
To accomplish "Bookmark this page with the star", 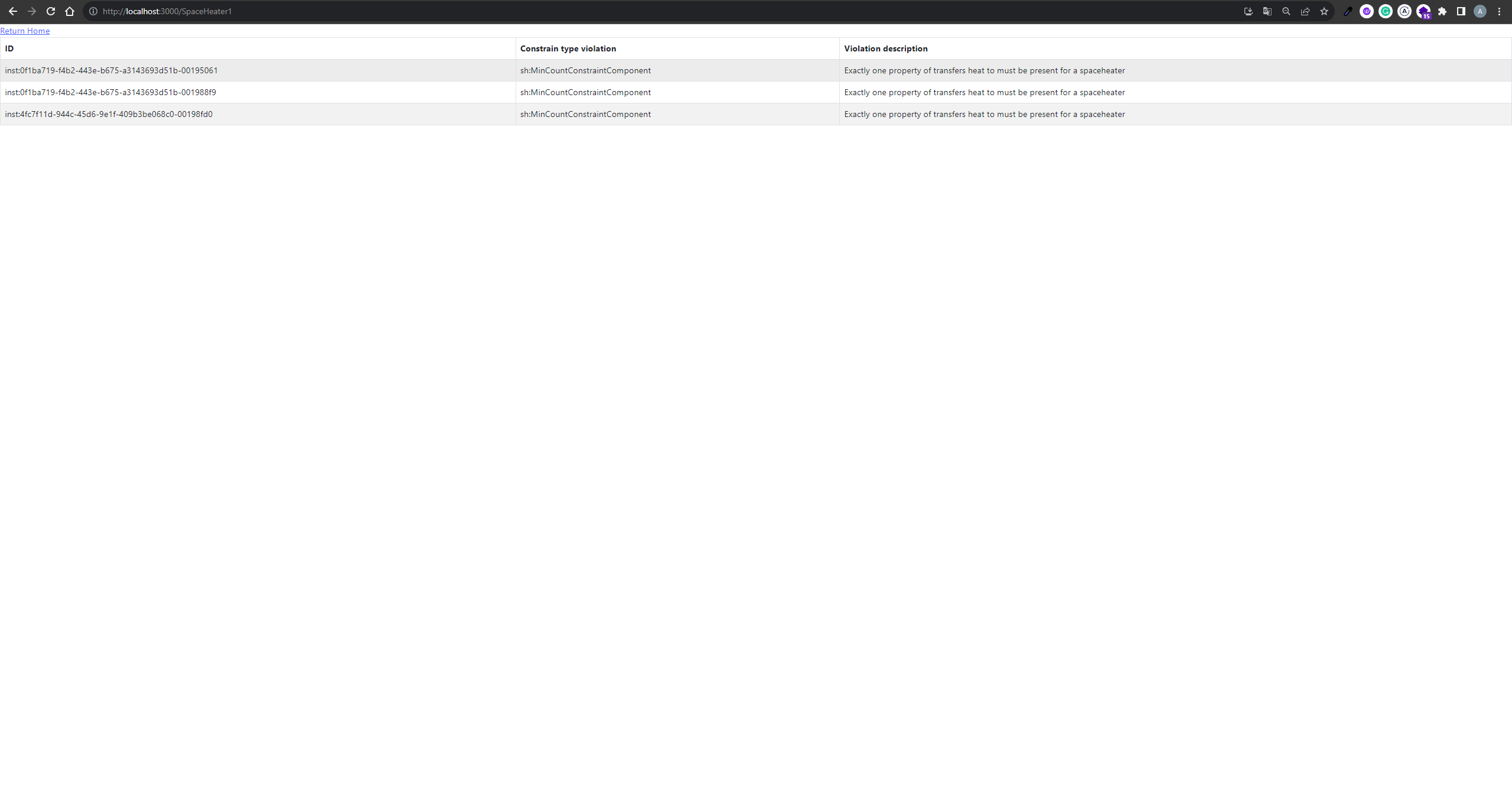I will click(x=1324, y=11).
